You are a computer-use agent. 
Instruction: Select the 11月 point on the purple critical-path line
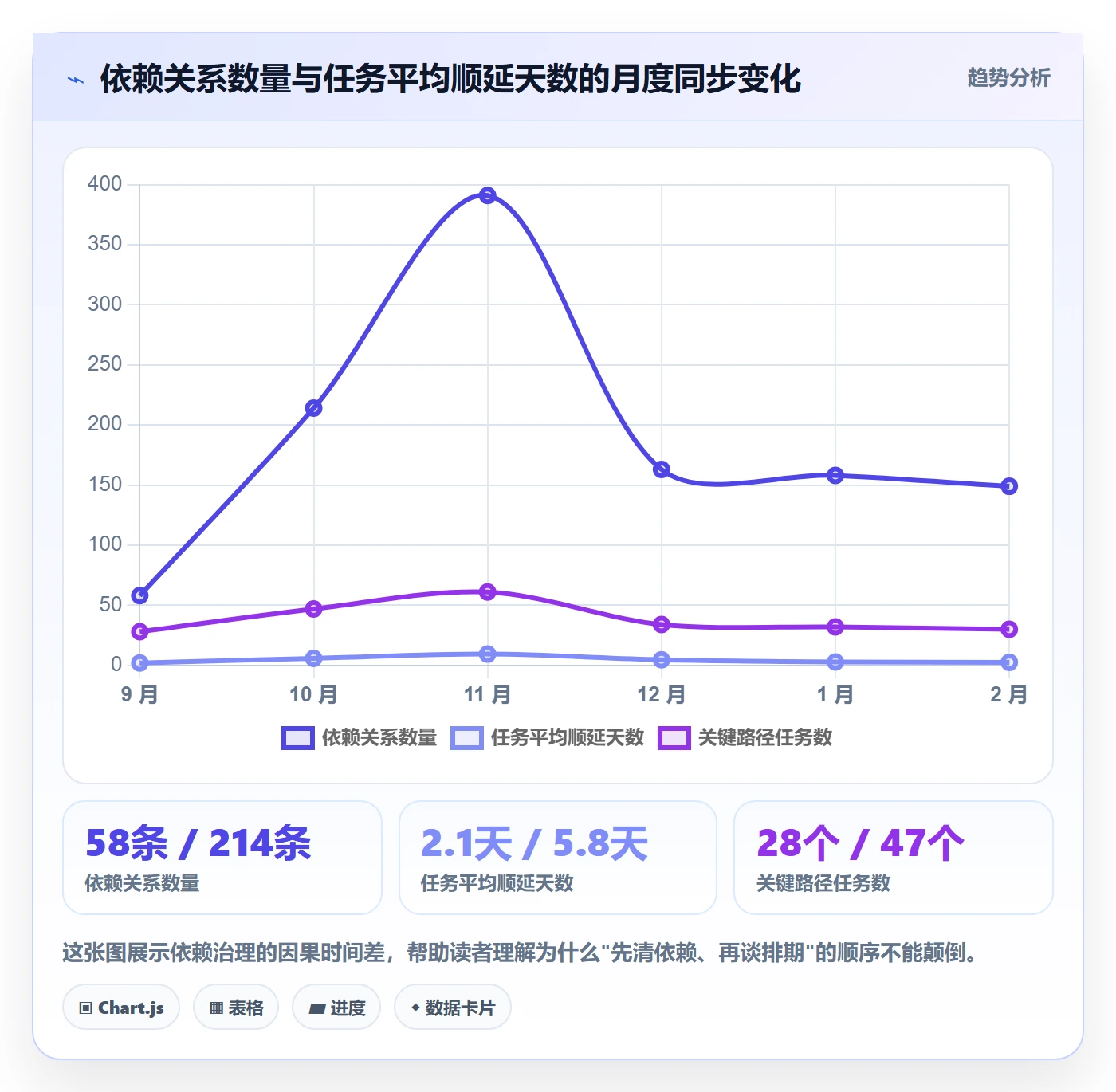[x=488, y=591]
